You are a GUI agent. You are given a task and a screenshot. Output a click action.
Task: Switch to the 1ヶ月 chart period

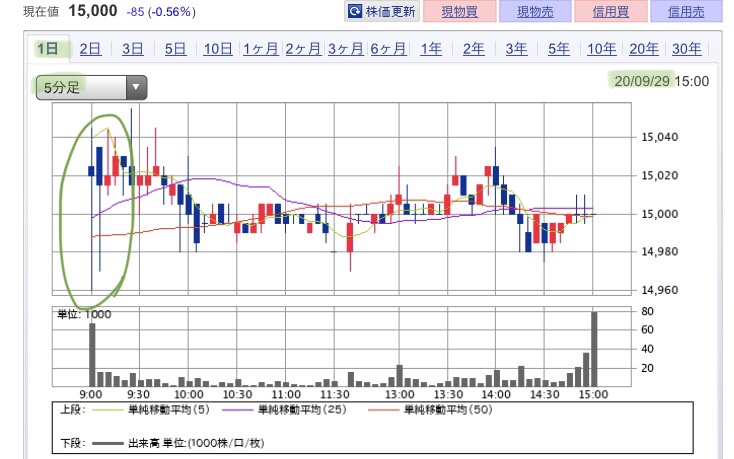[x=261, y=49]
